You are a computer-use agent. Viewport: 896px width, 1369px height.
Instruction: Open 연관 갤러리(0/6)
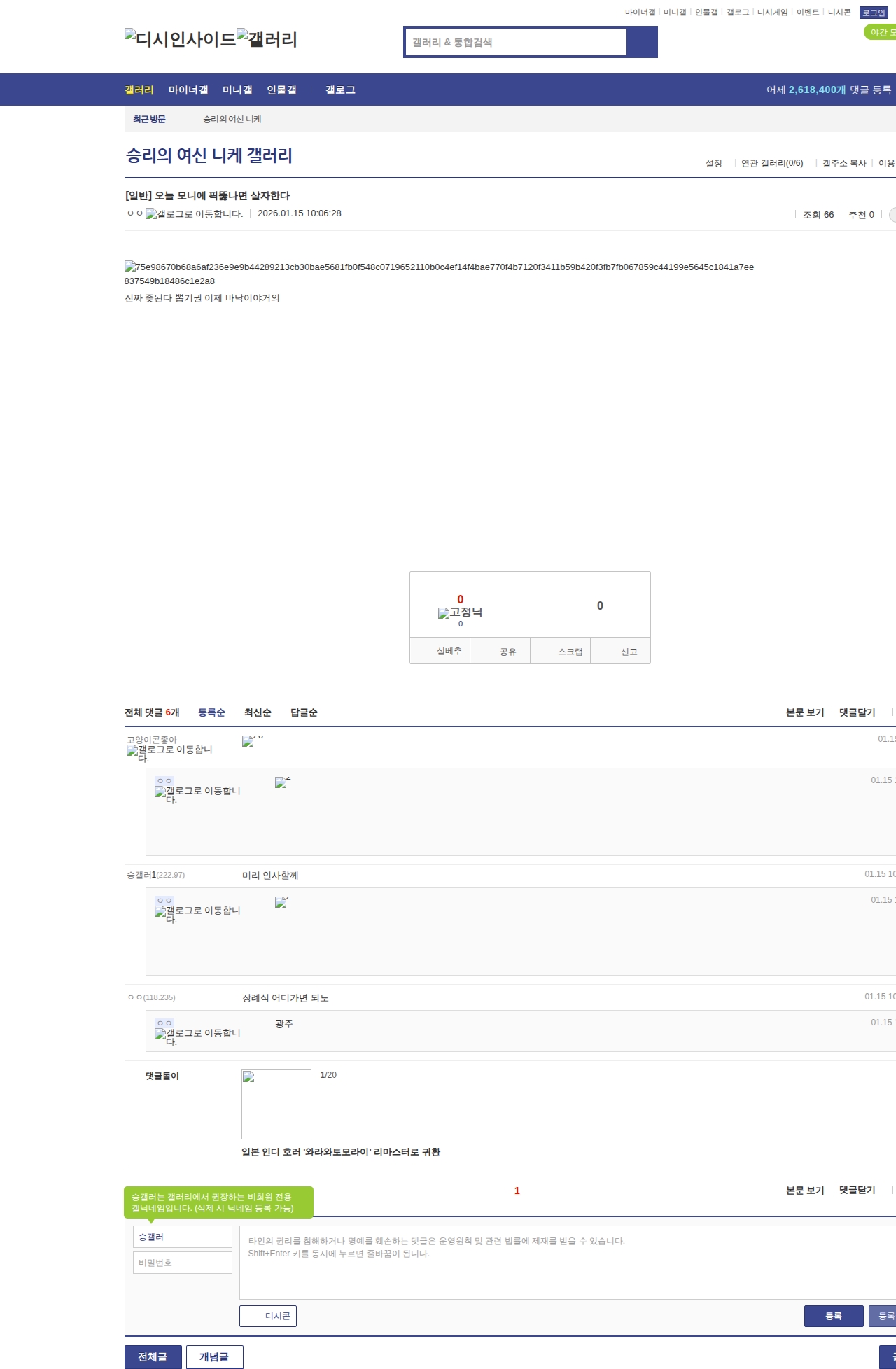tap(772, 163)
